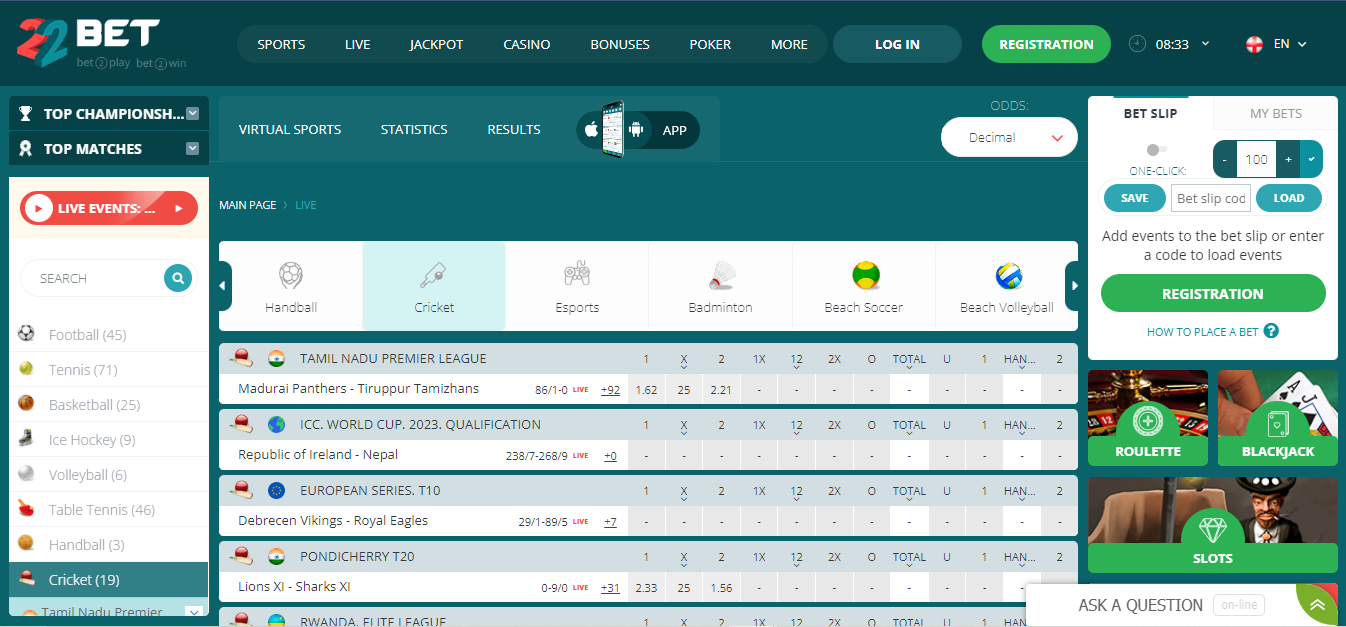The width and height of the screenshot is (1346, 627).
Task: Open the Slots casino tile
Action: (1213, 524)
